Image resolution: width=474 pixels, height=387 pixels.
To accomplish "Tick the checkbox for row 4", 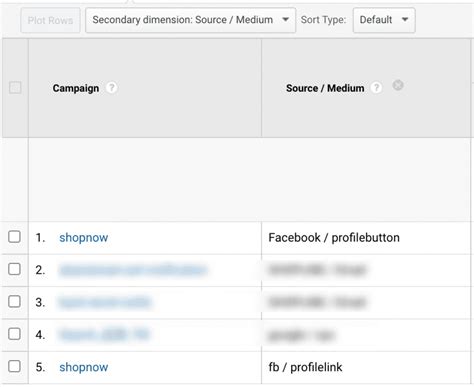I will [x=14, y=334].
